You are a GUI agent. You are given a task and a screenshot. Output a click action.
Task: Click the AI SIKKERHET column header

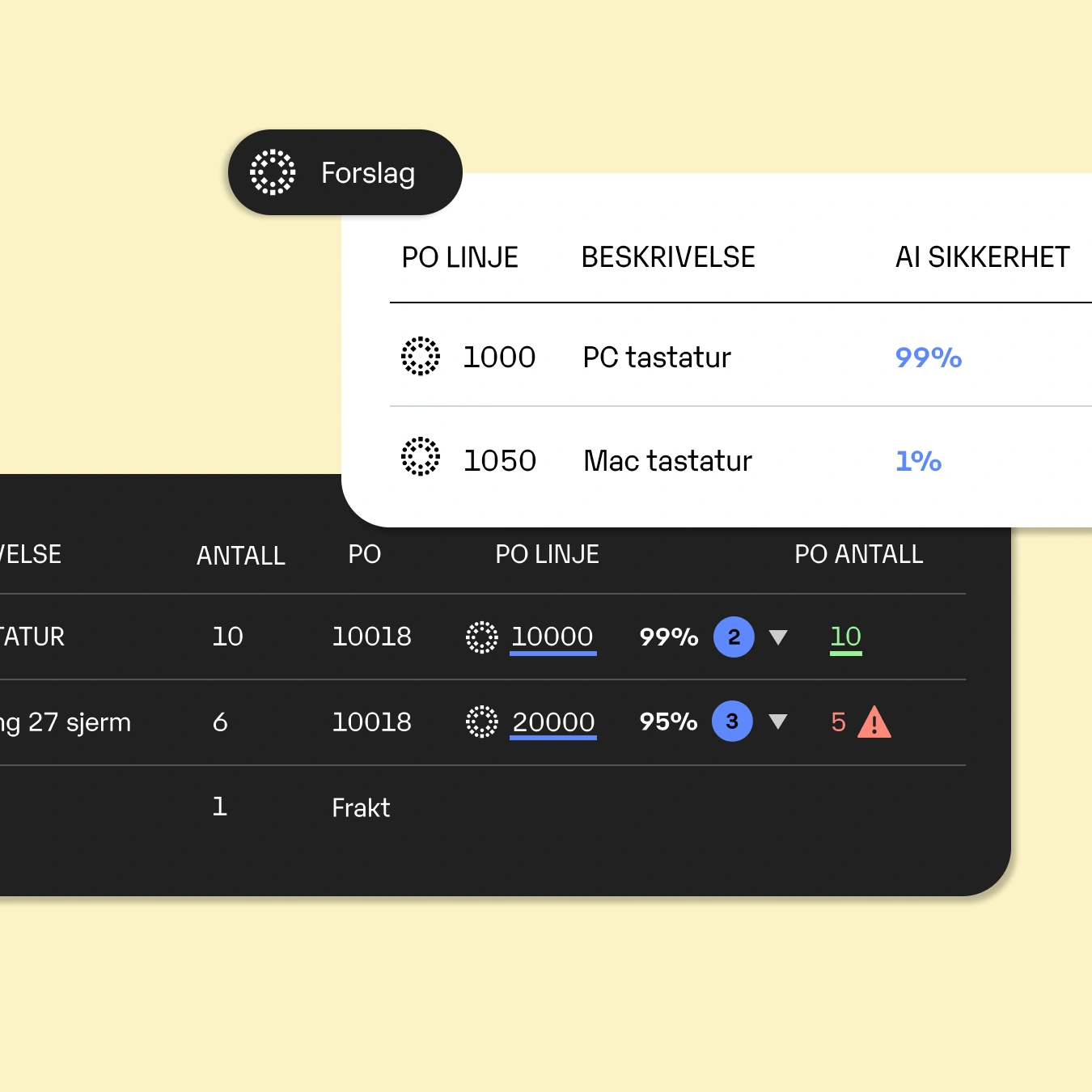coord(983,257)
